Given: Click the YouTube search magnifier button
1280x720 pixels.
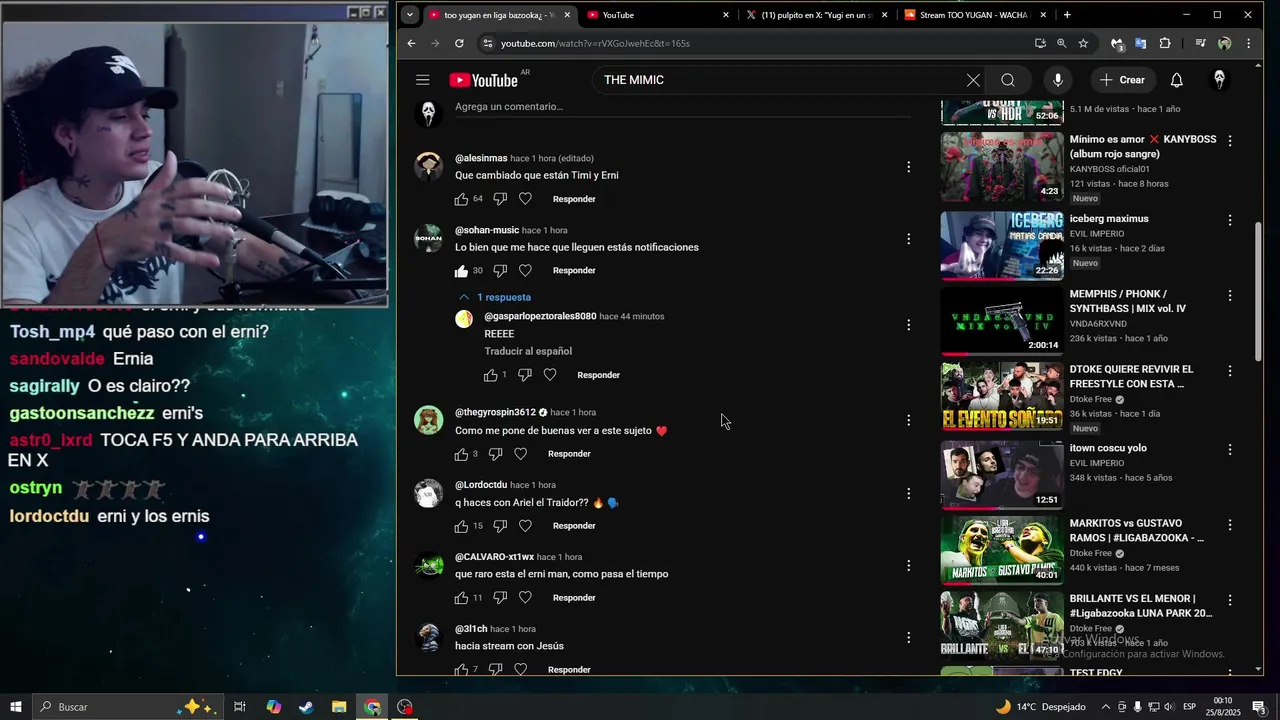Looking at the screenshot, I should 1008,80.
